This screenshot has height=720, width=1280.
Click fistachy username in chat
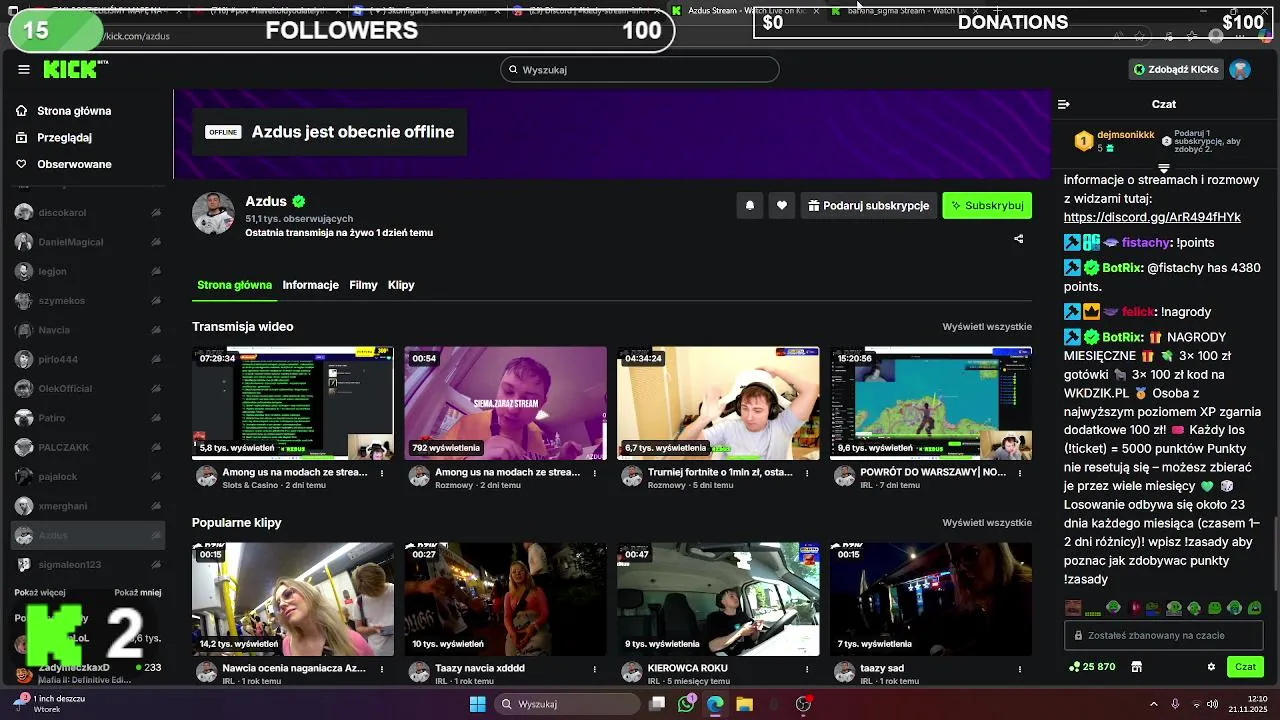tap(1146, 243)
